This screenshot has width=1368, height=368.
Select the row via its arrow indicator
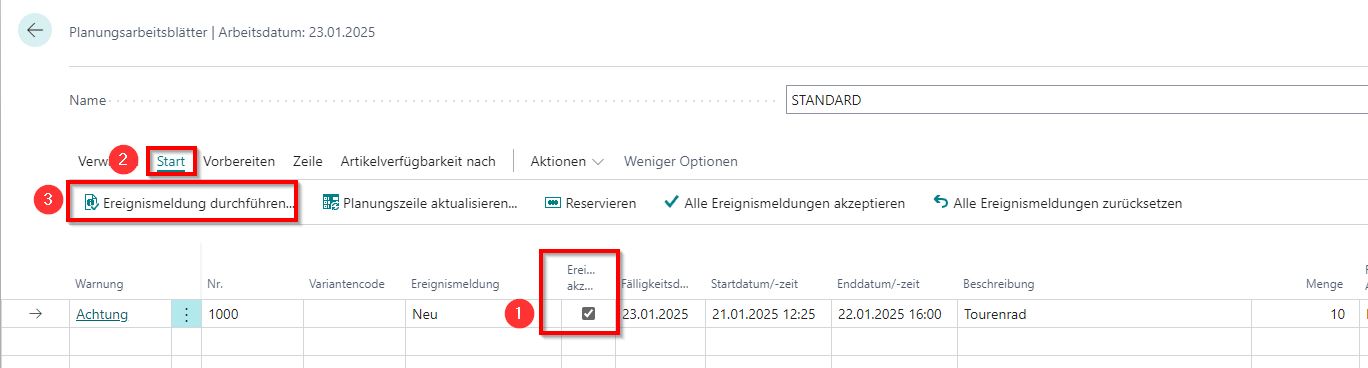click(36, 314)
